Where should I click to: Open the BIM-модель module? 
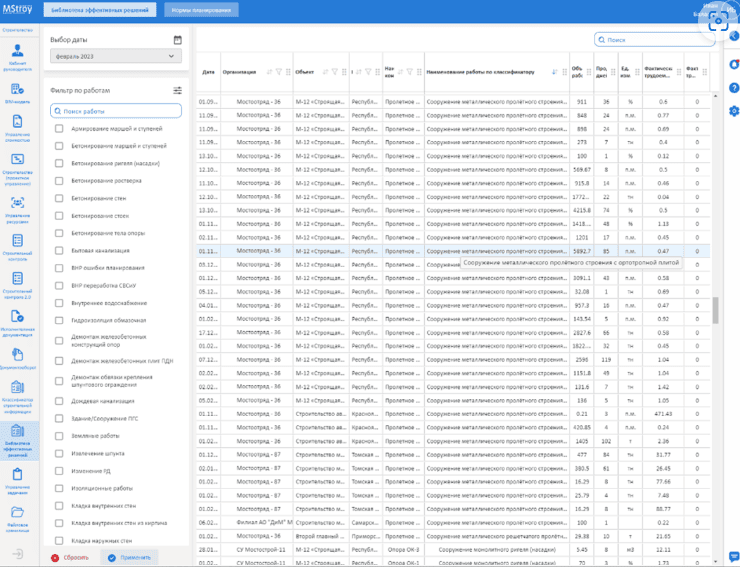click(17, 93)
